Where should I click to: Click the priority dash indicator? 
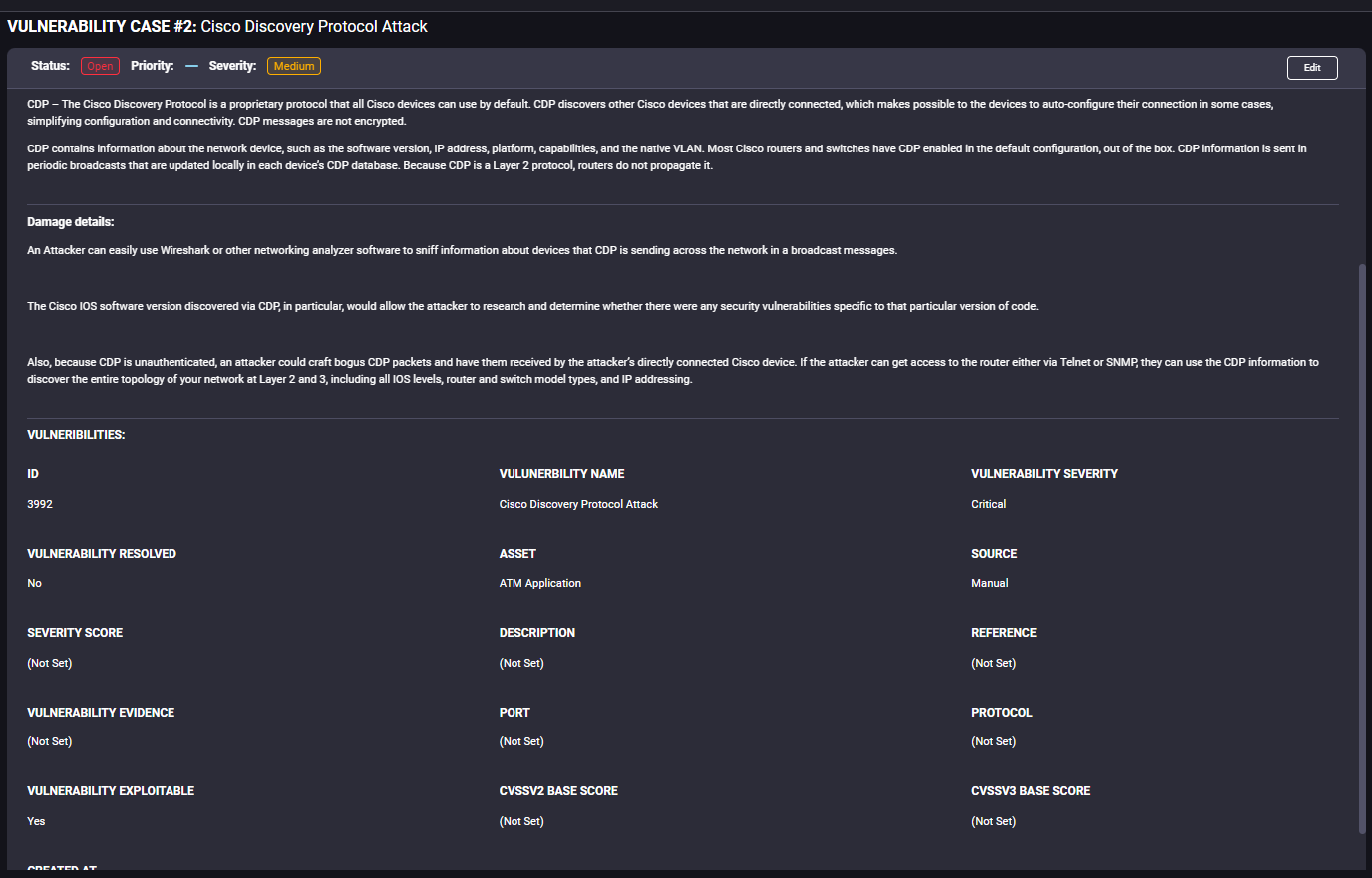click(x=191, y=66)
